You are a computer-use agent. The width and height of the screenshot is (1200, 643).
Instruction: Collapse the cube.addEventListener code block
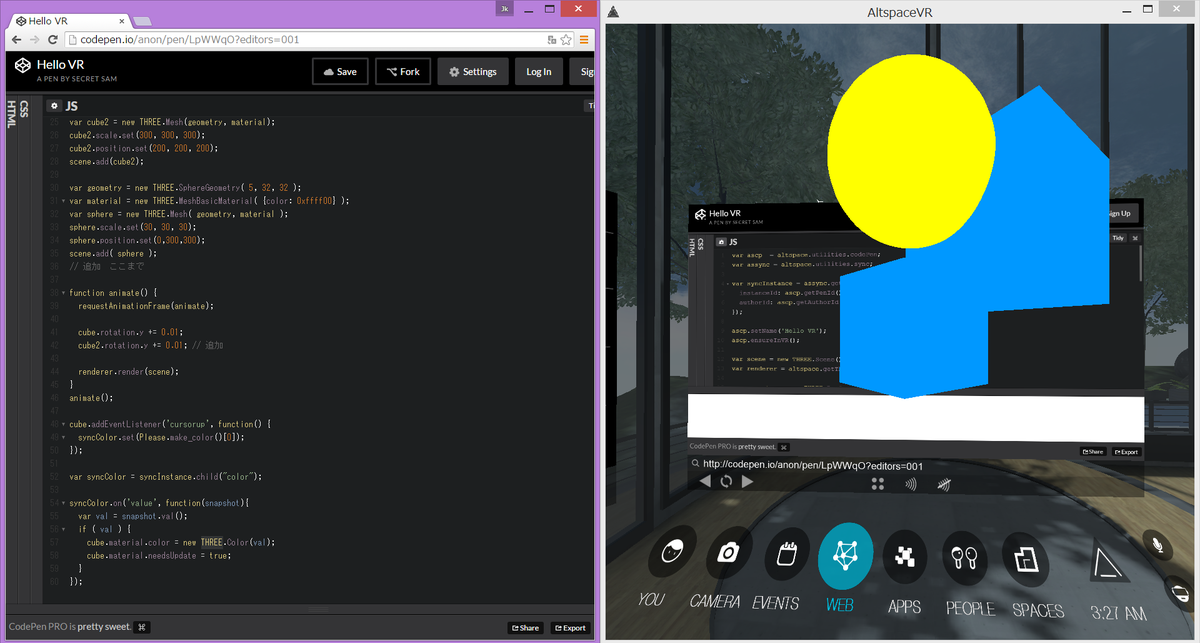[x=64, y=424]
